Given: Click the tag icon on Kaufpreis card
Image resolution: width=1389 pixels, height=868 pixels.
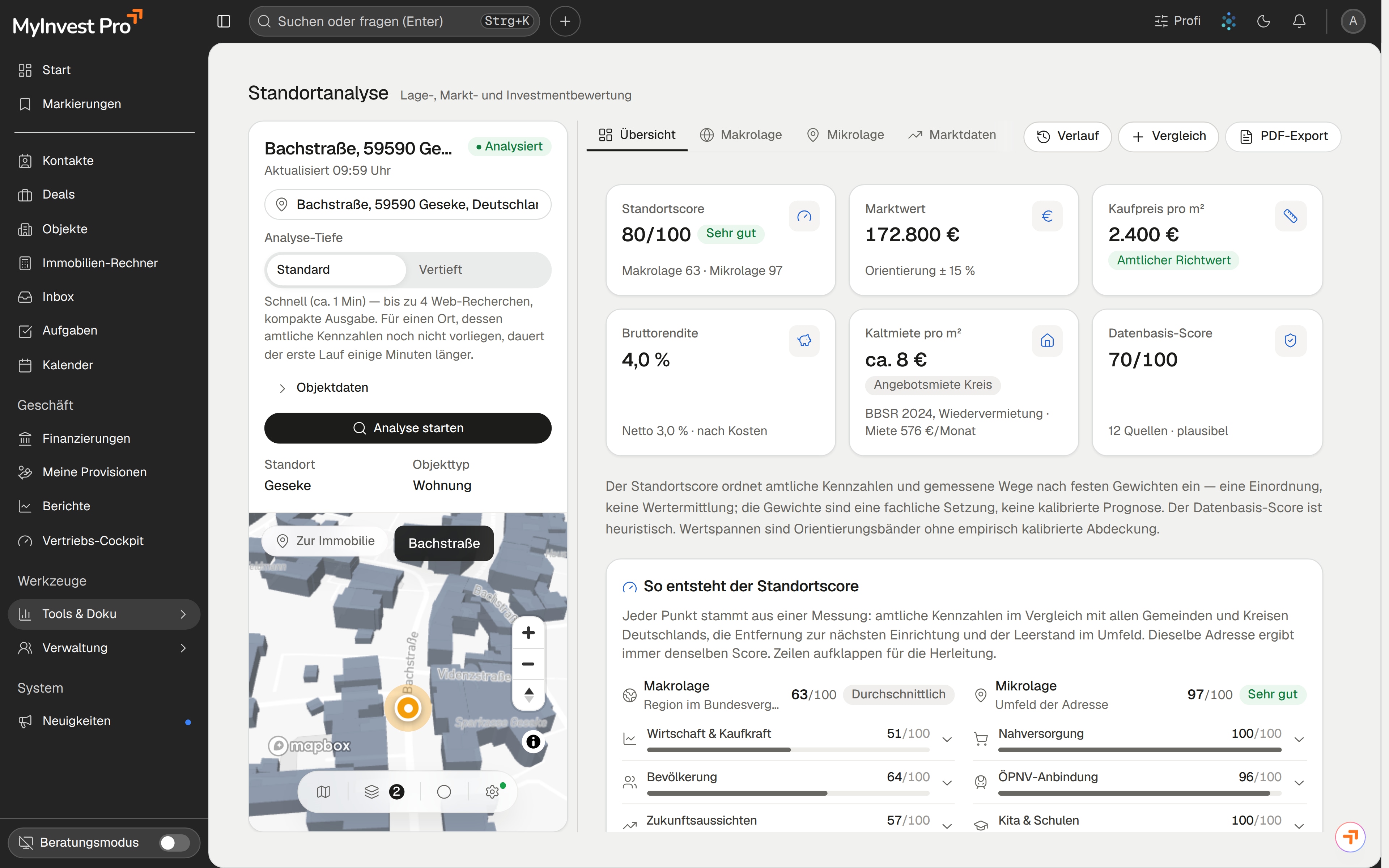Looking at the screenshot, I should pyautogui.click(x=1290, y=216).
